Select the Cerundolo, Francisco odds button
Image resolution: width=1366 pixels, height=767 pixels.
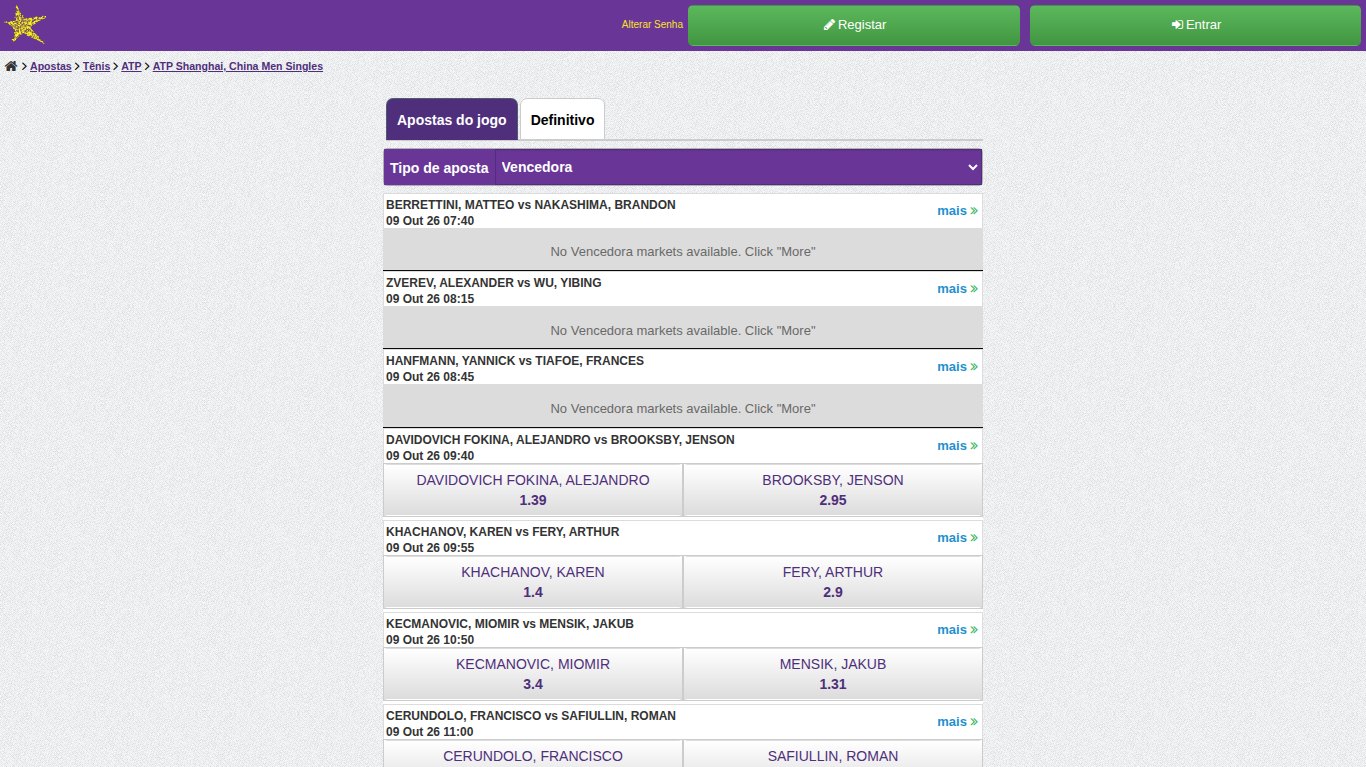coord(533,756)
